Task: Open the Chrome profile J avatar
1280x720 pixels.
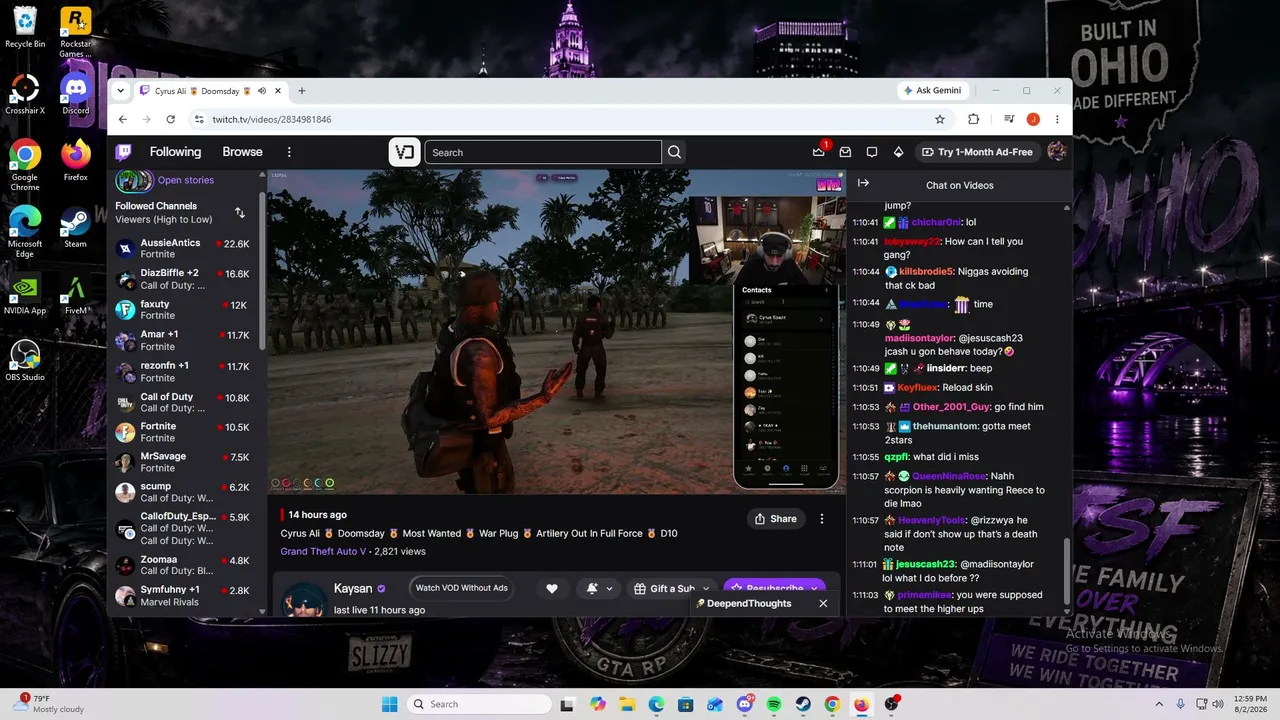Action: (x=1033, y=119)
